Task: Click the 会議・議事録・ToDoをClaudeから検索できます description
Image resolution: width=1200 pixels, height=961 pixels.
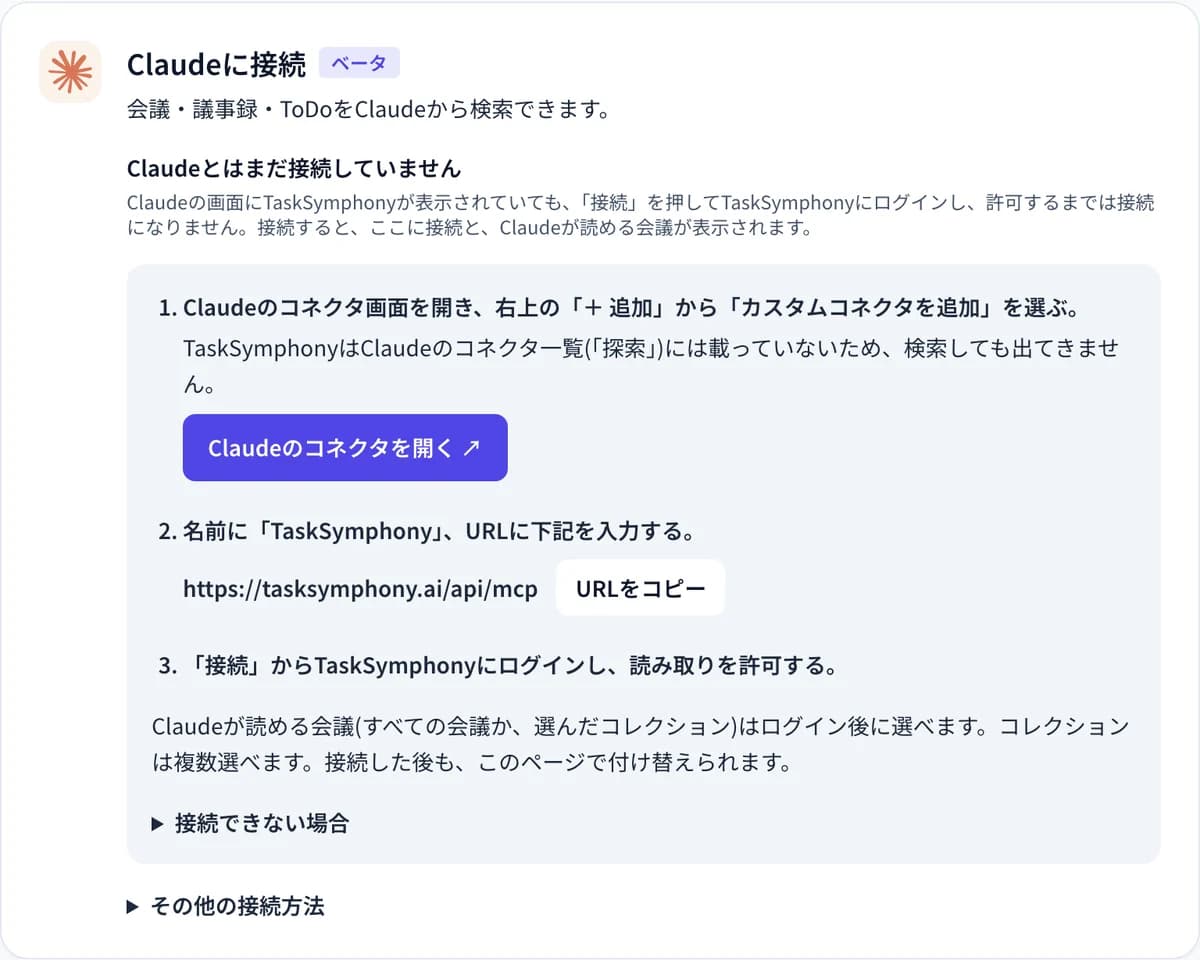Action: coord(368,109)
